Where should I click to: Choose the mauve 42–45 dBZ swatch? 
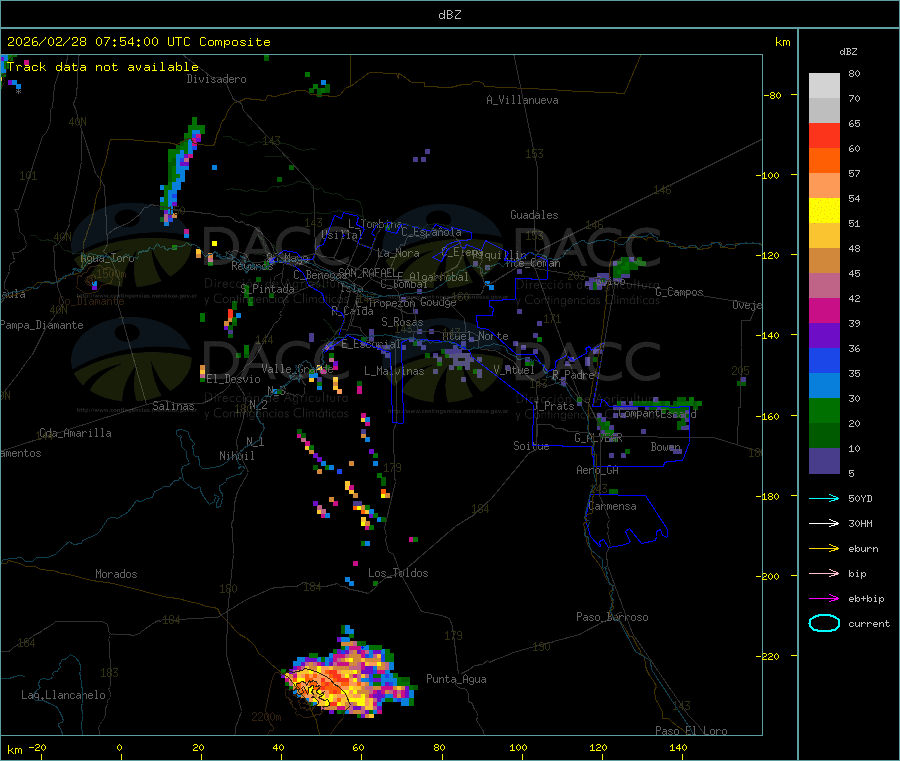pyautogui.click(x=824, y=285)
